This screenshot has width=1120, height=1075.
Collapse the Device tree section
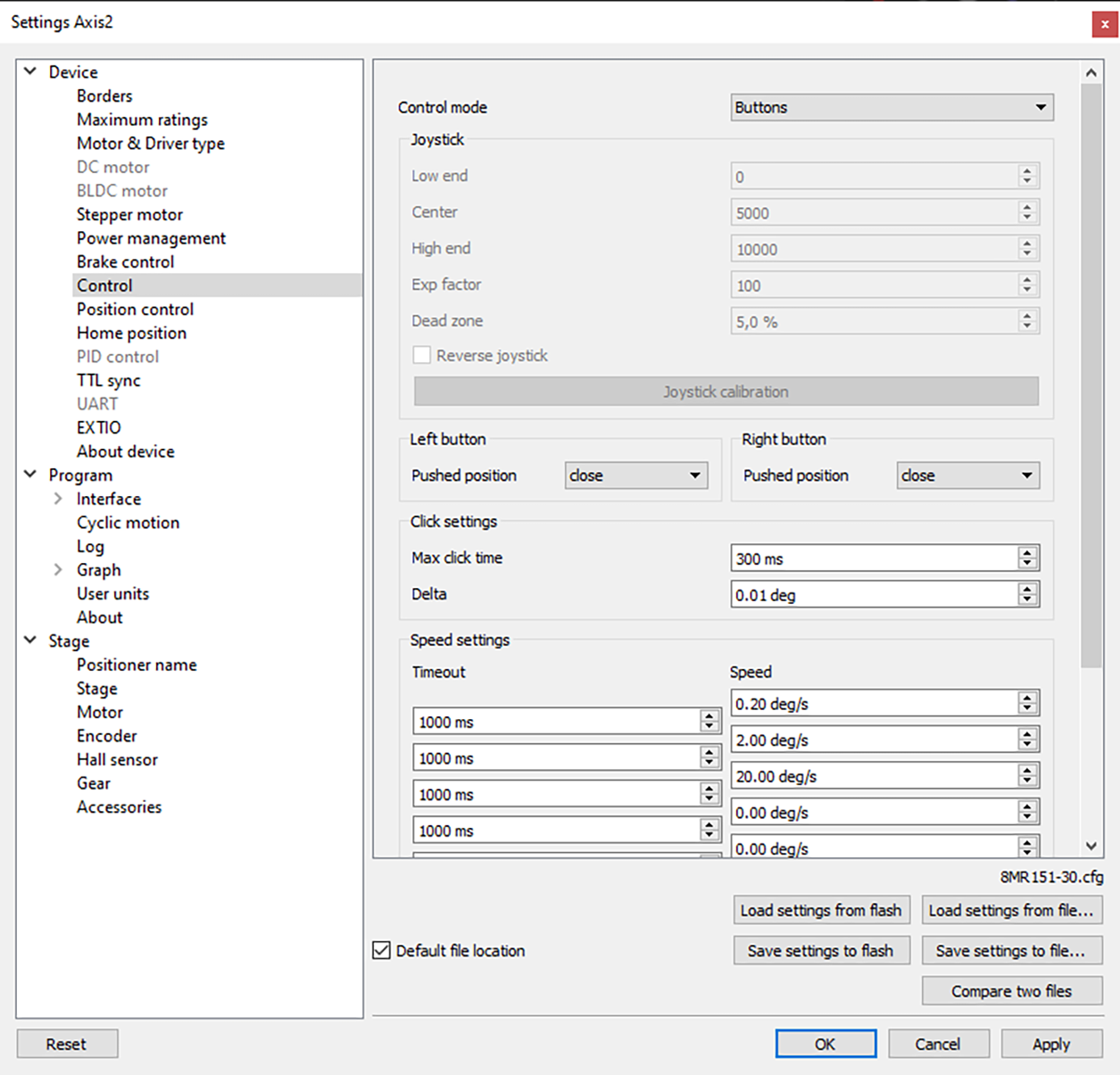[30, 71]
